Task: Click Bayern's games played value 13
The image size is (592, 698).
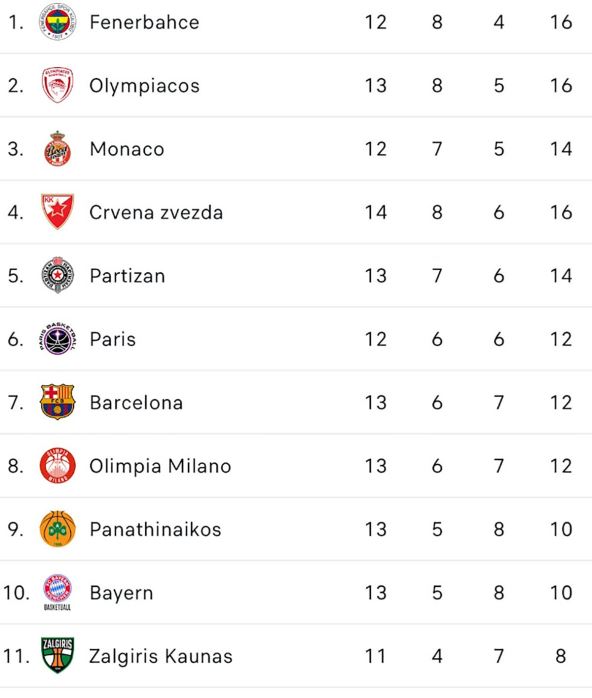Action: pos(376,592)
